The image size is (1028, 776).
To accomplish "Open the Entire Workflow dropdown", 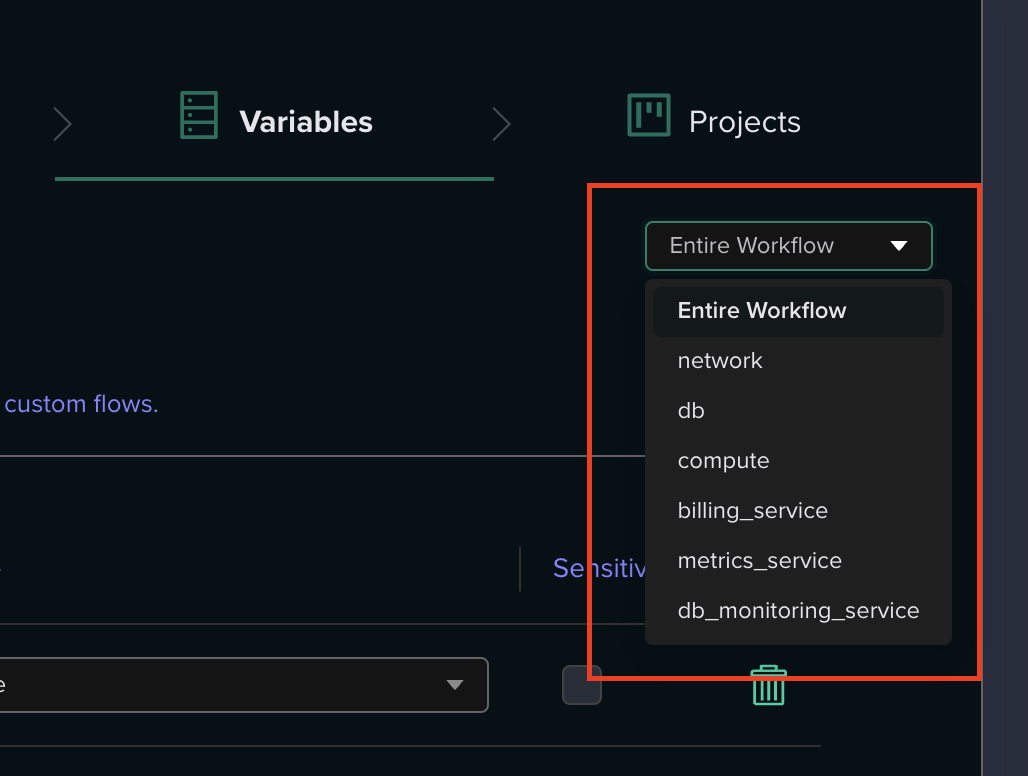I will pyautogui.click(x=788, y=245).
